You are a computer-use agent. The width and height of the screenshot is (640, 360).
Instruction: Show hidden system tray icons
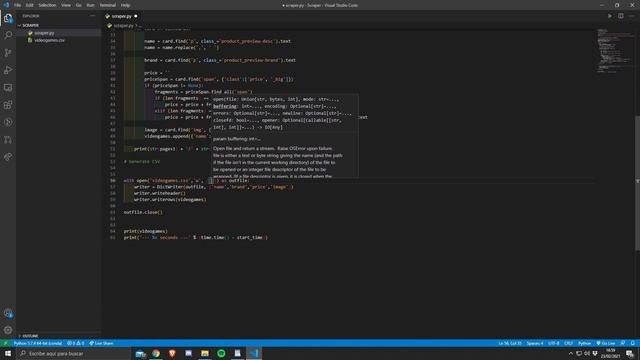pyautogui.click(x=571, y=353)
